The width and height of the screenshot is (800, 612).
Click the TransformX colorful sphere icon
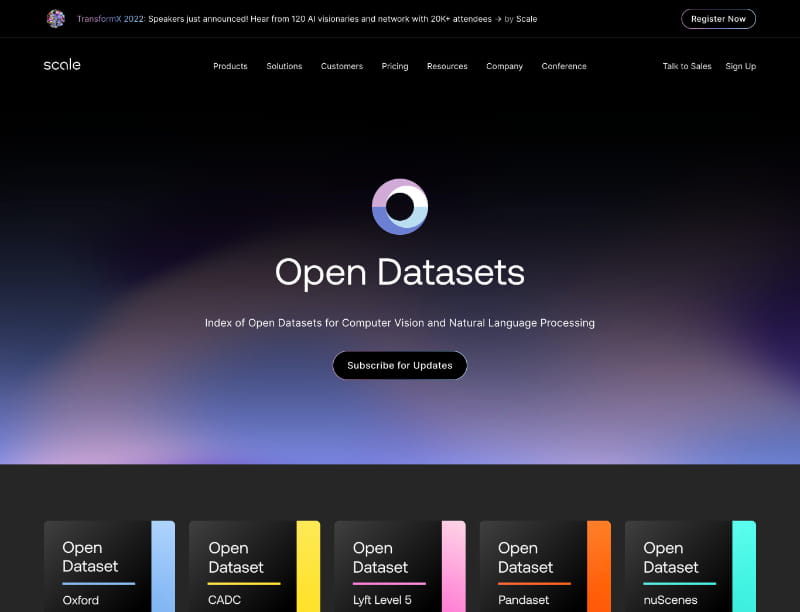(x=56, y=19)
